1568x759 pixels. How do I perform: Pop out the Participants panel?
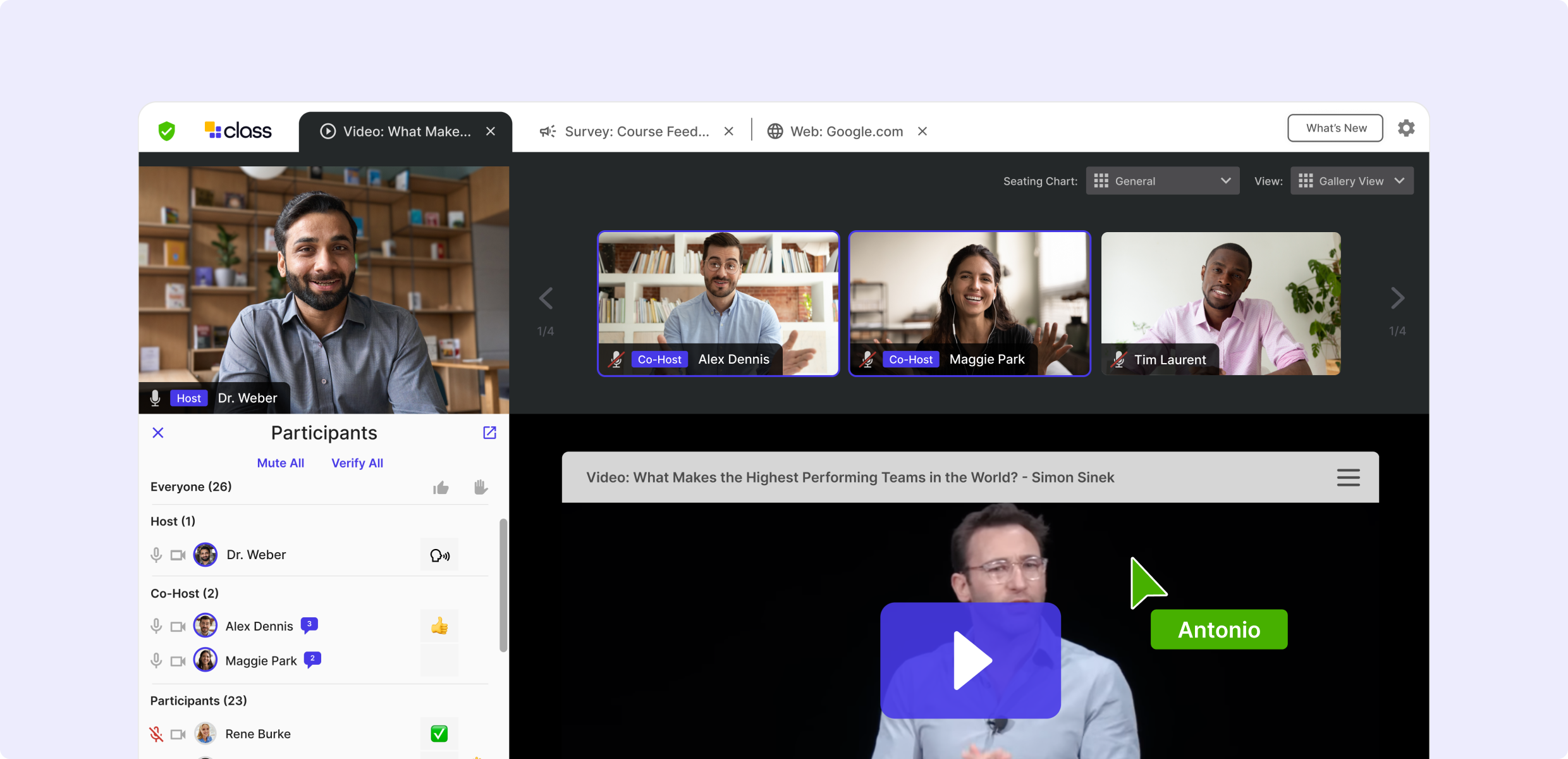pos(489,433)
